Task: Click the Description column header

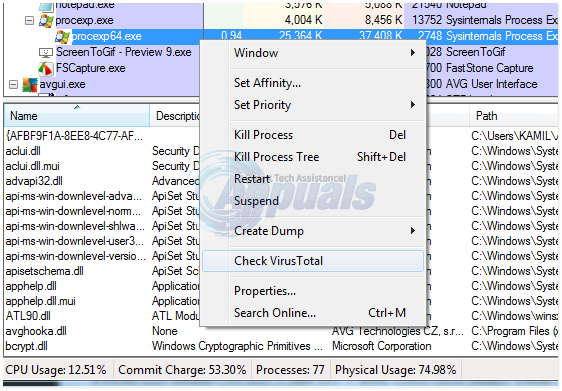Action: tap(175, 116)
